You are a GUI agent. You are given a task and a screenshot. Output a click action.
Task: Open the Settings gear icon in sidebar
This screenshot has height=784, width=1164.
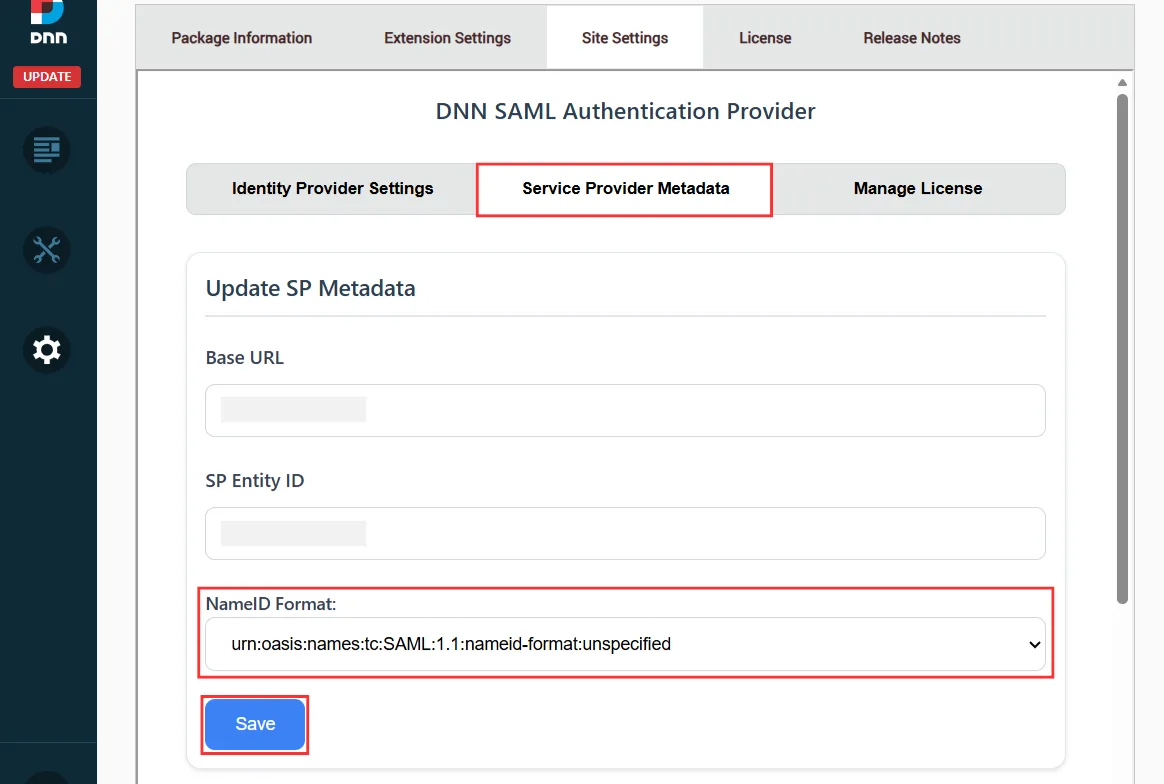(47, 350)
